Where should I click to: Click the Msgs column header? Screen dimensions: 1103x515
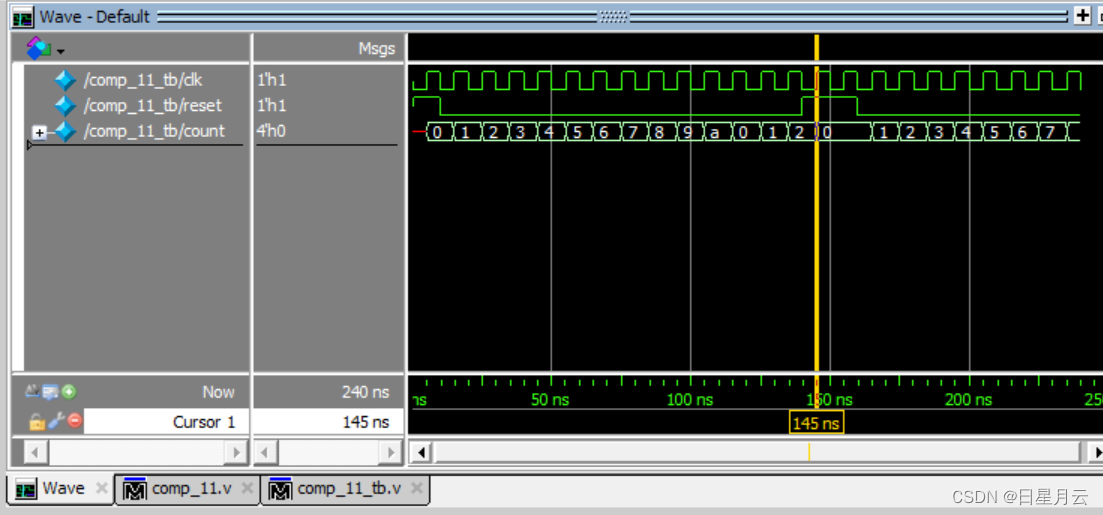(377, 49)
